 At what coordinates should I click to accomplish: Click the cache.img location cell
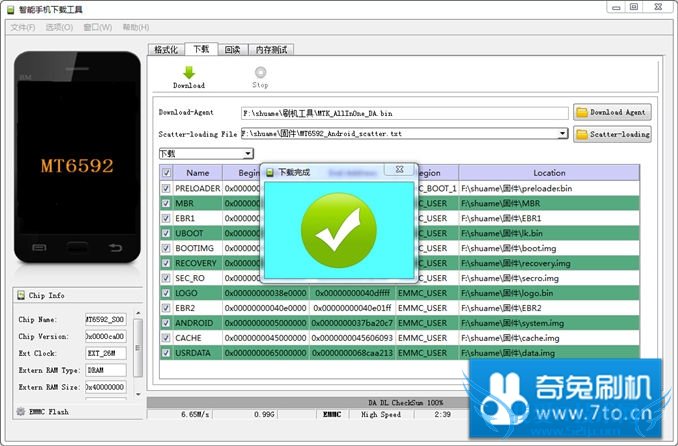[549, 338]
